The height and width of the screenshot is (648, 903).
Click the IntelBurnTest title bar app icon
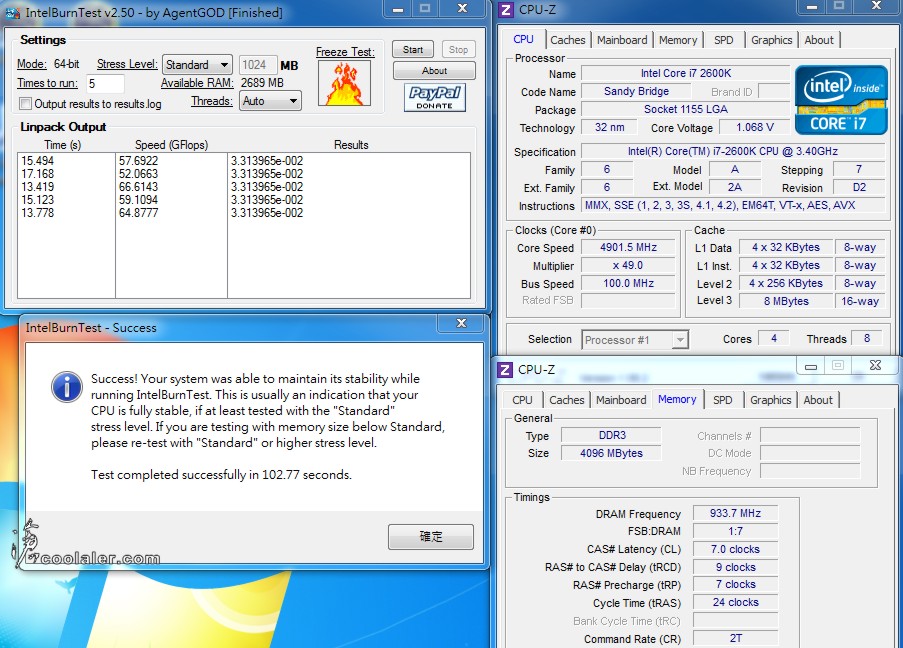(x=13, y=12)
